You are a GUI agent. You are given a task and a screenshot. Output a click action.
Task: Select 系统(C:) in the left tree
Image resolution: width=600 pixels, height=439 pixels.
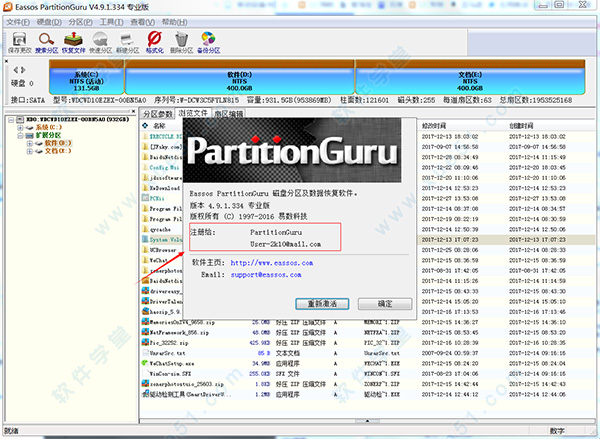click(49, 127)
